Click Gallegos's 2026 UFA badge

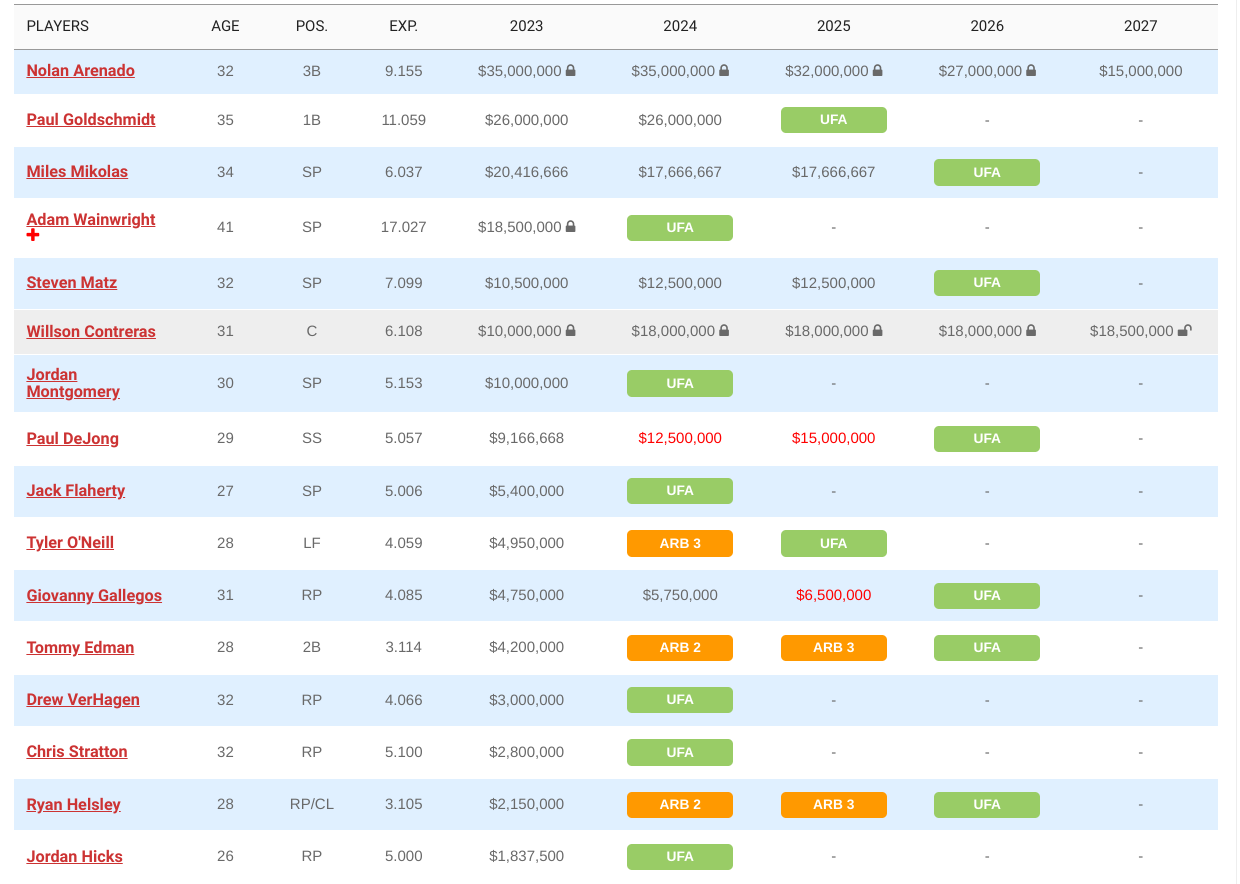[987, 596]
